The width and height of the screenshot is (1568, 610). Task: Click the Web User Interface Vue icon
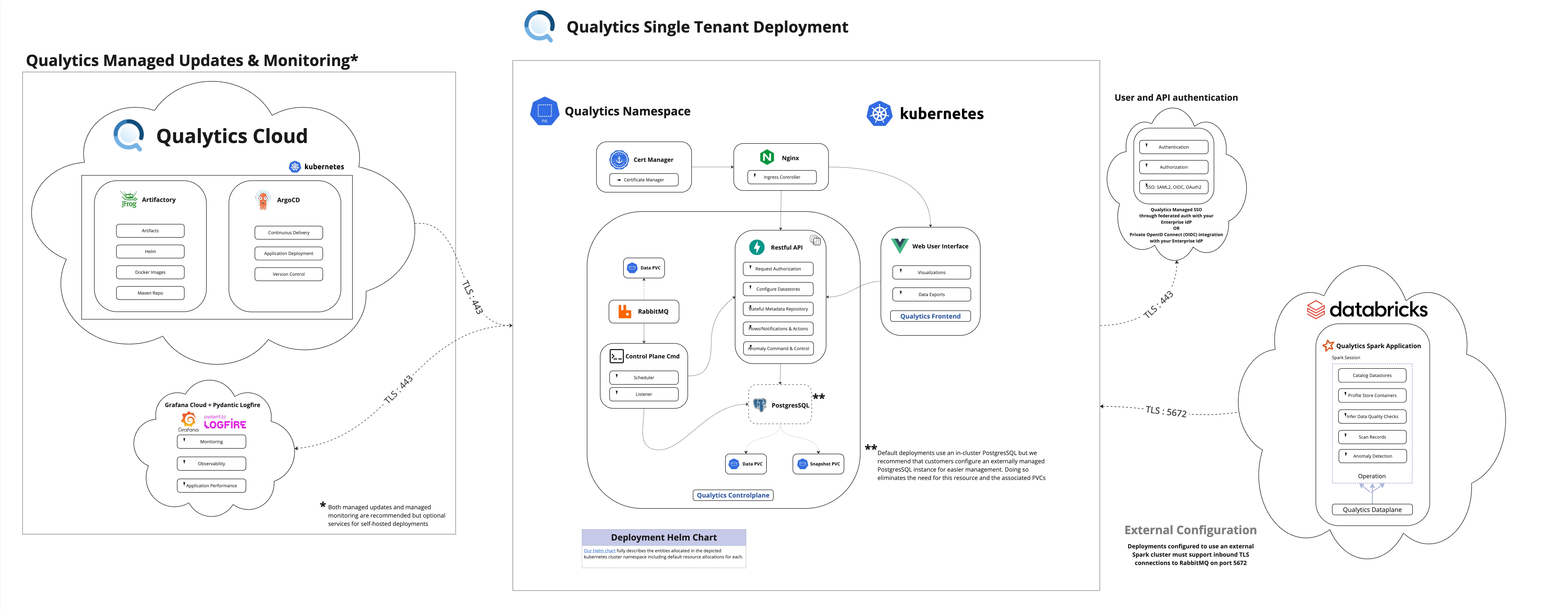900,246
